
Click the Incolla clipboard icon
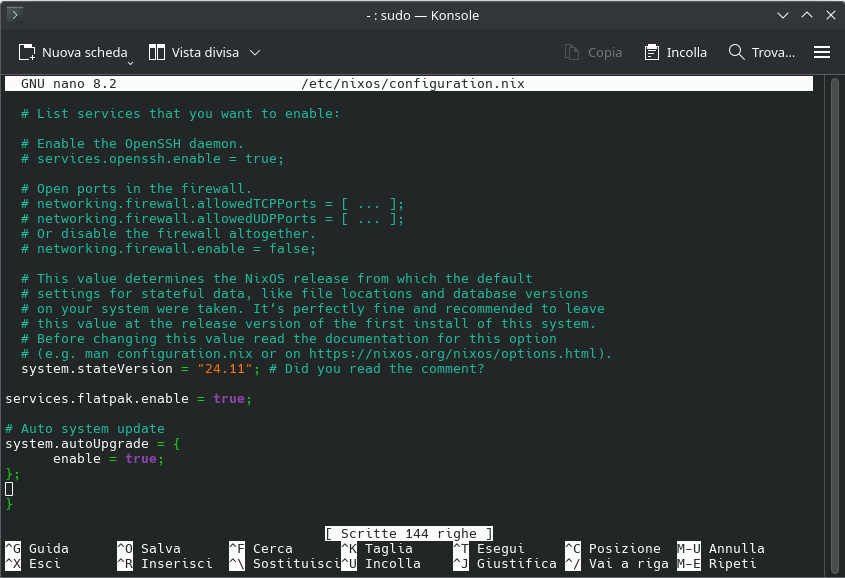click(x=652, y=52)
